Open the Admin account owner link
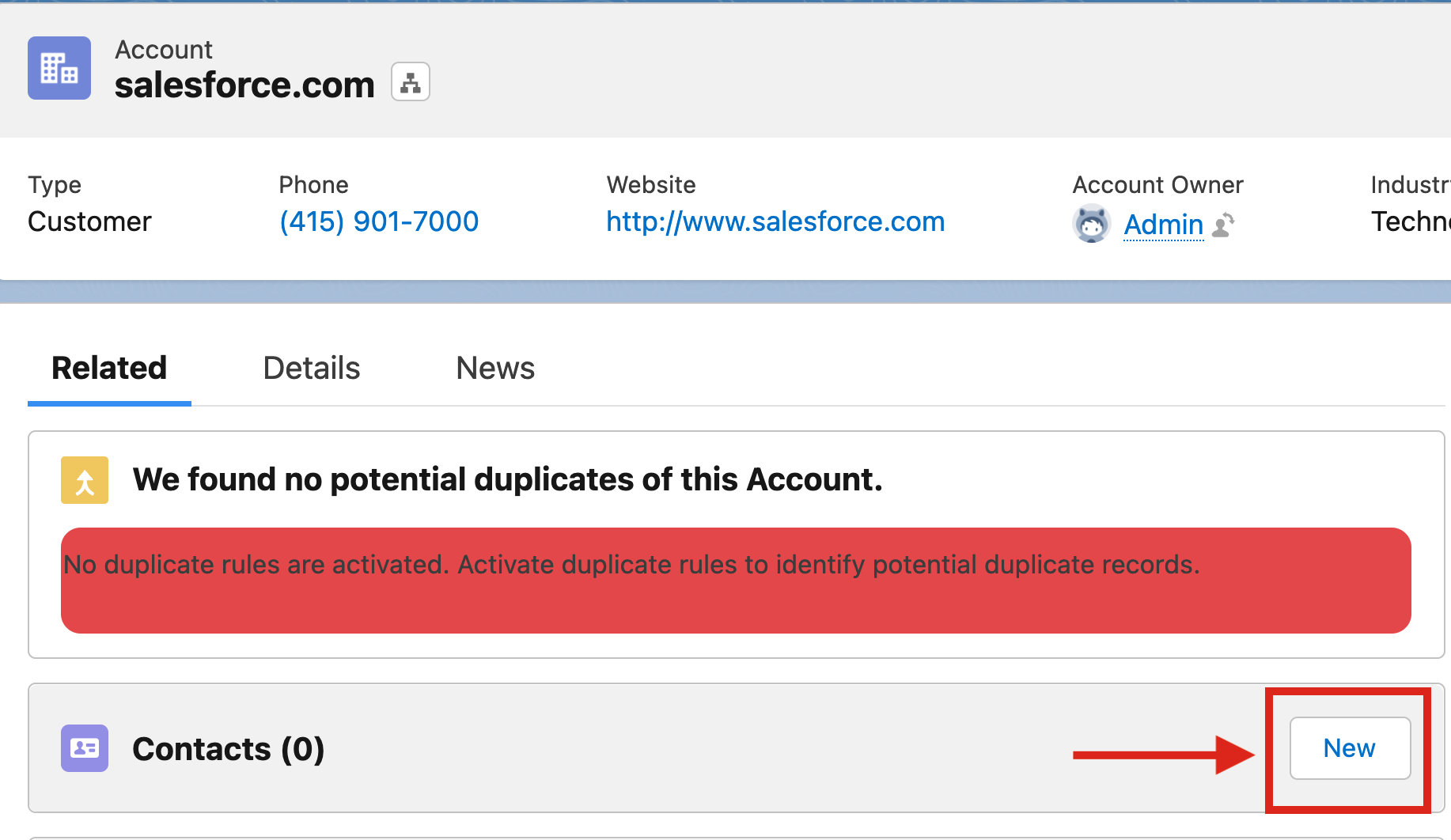 1163,225
